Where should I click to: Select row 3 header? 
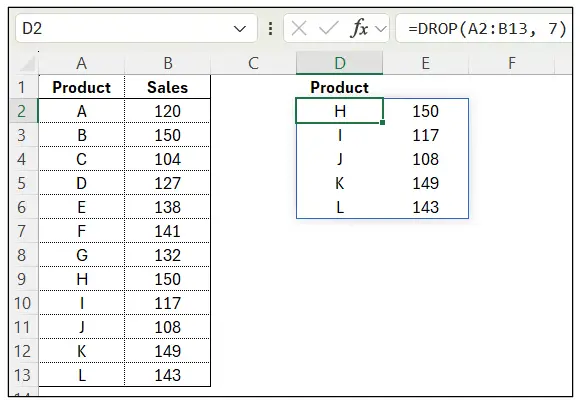[x=24, y=135]
